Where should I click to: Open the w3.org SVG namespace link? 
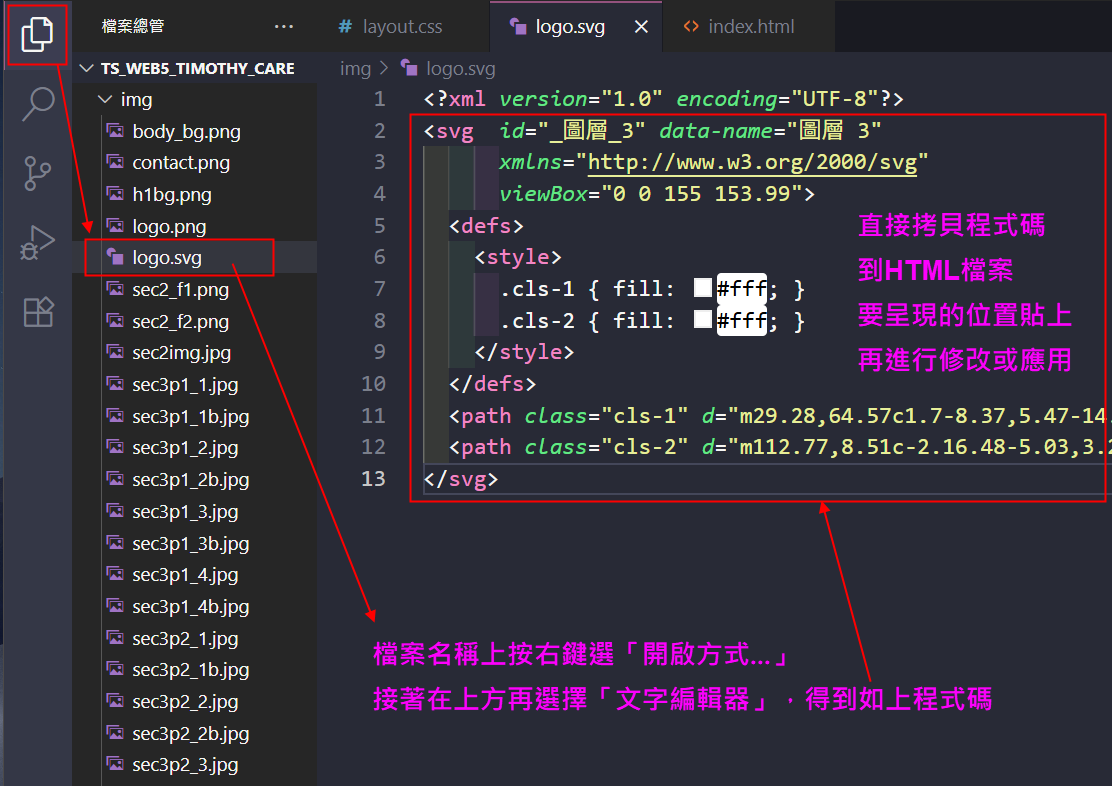pyautogui.click(x=751, y=163)
